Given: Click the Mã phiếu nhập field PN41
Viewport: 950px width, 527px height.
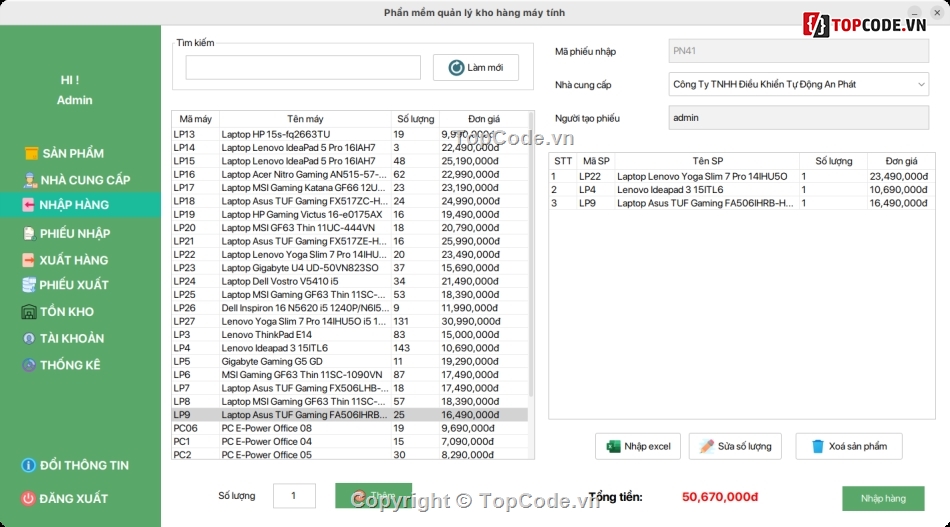Looking at the screenshot, I should tap(799, 51).
